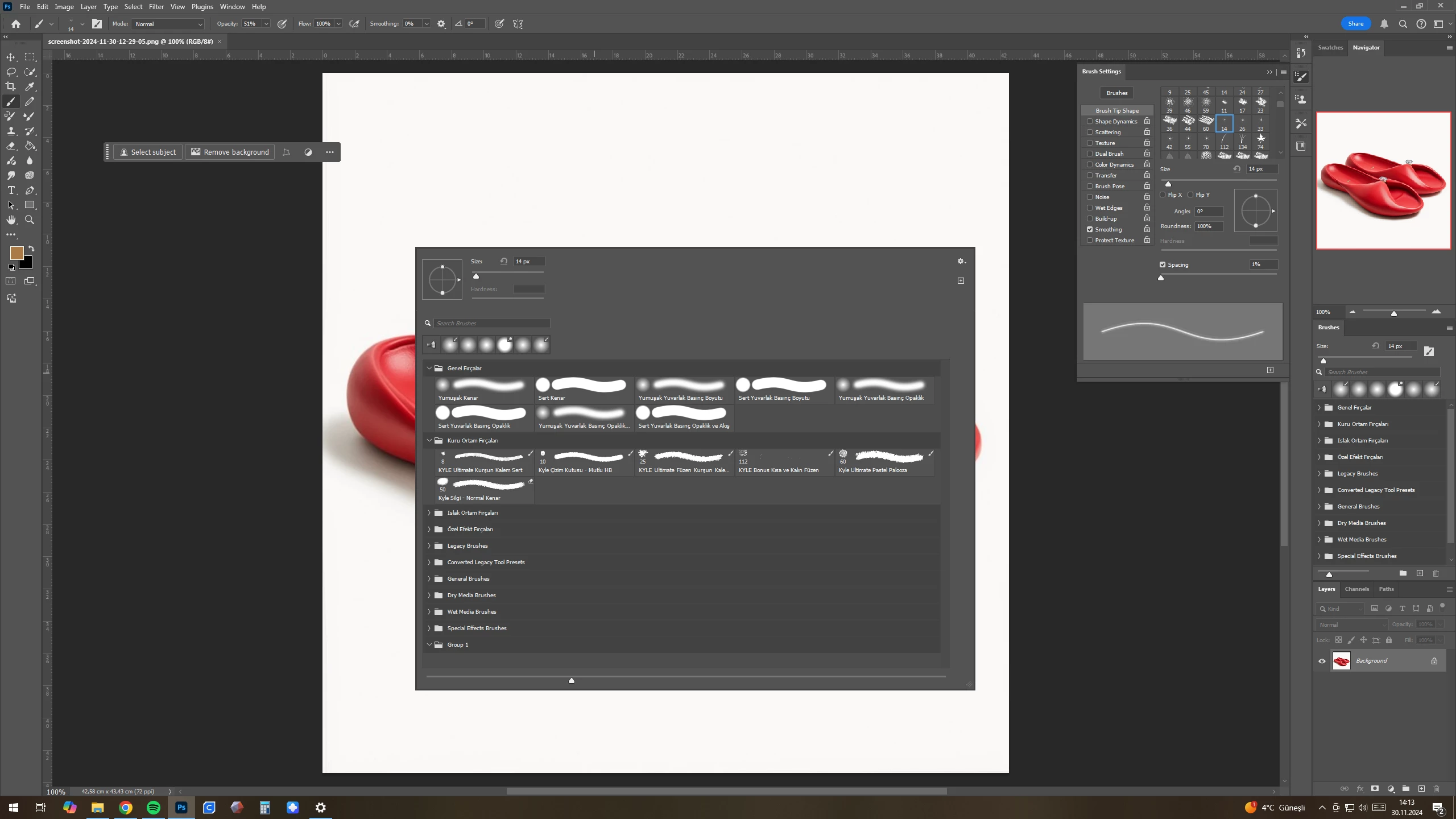Collapse the Genel Fırçalar brush group
Viewport: 1456px width, 819px height.
click(429, 369)
